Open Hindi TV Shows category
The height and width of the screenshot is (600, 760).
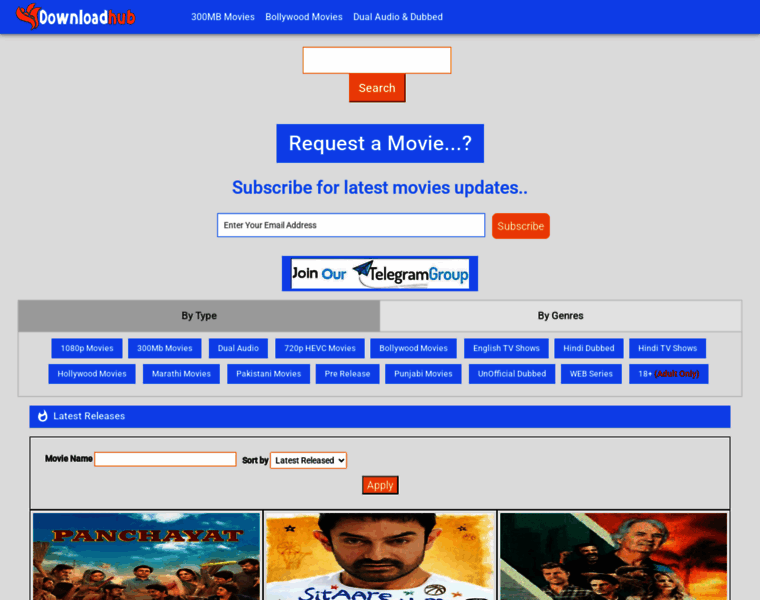[667, 348]
